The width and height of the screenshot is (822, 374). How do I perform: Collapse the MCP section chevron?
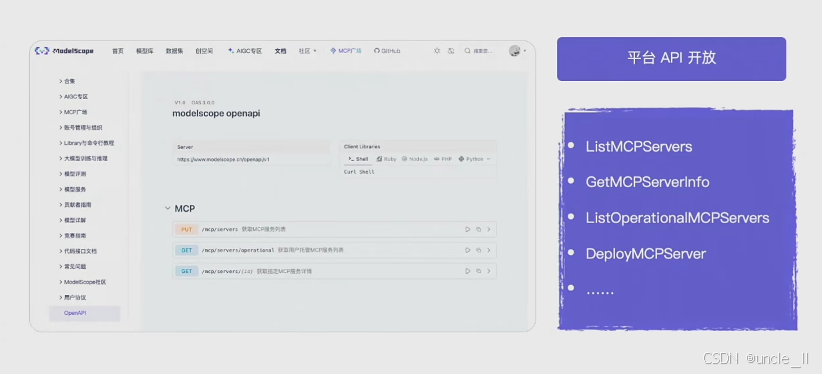(168, 208)
